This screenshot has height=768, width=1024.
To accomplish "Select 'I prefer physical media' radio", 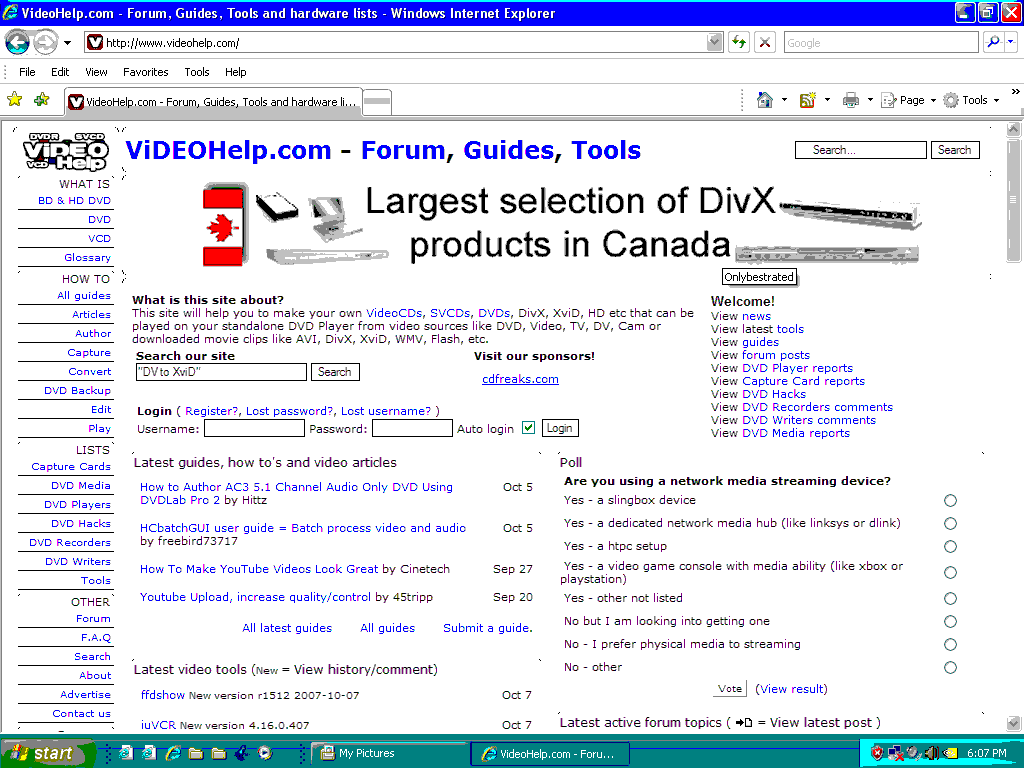I will [x=950, y=645].
